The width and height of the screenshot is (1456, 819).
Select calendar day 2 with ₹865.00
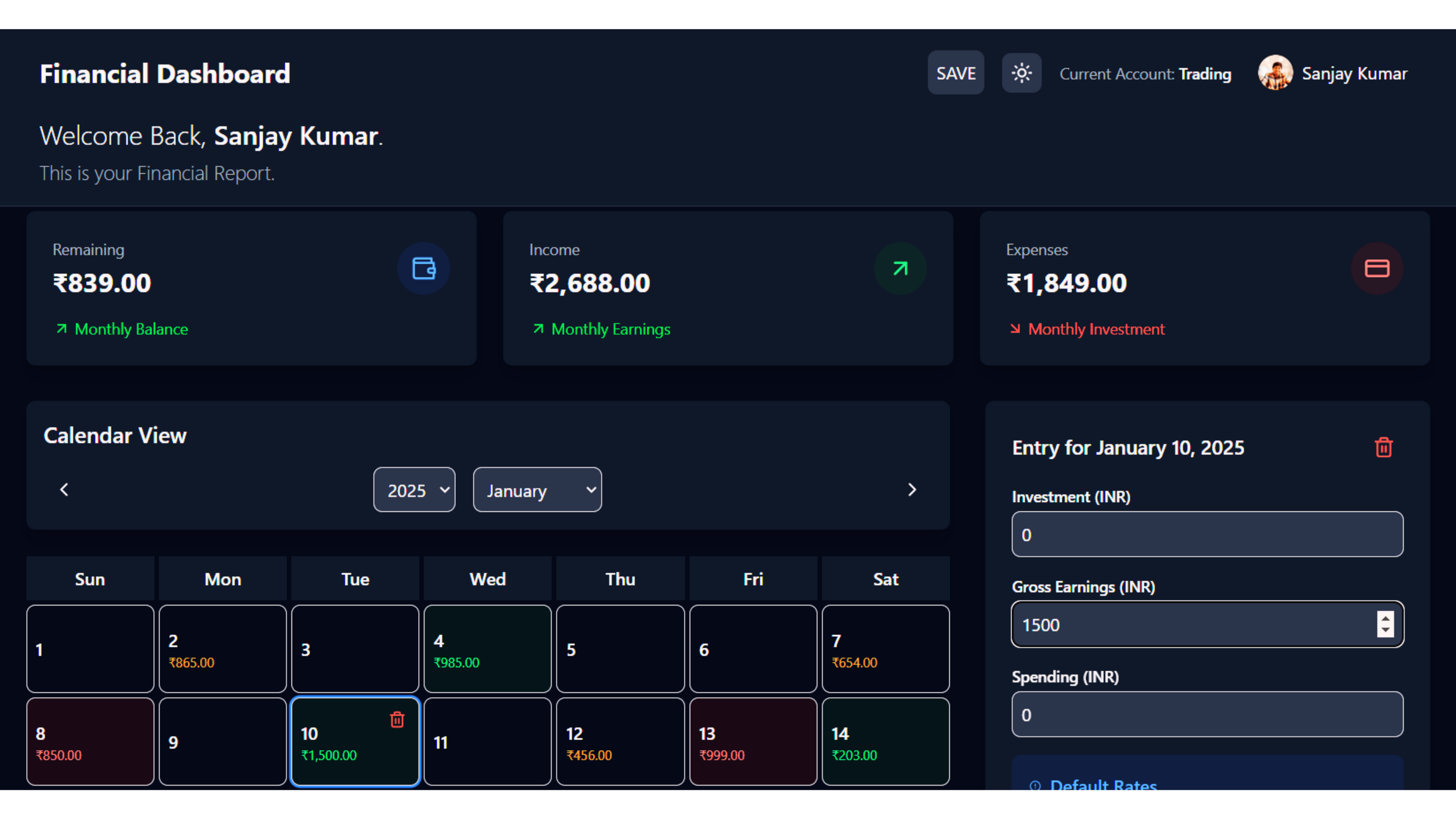pos(223,649)
